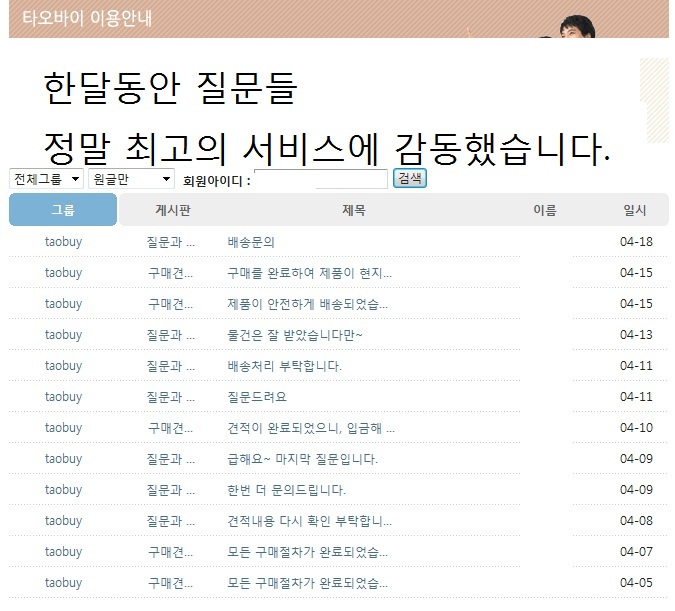
Task: Open the 전체그룹 group dropdown
Action: (x=46, y=179)
